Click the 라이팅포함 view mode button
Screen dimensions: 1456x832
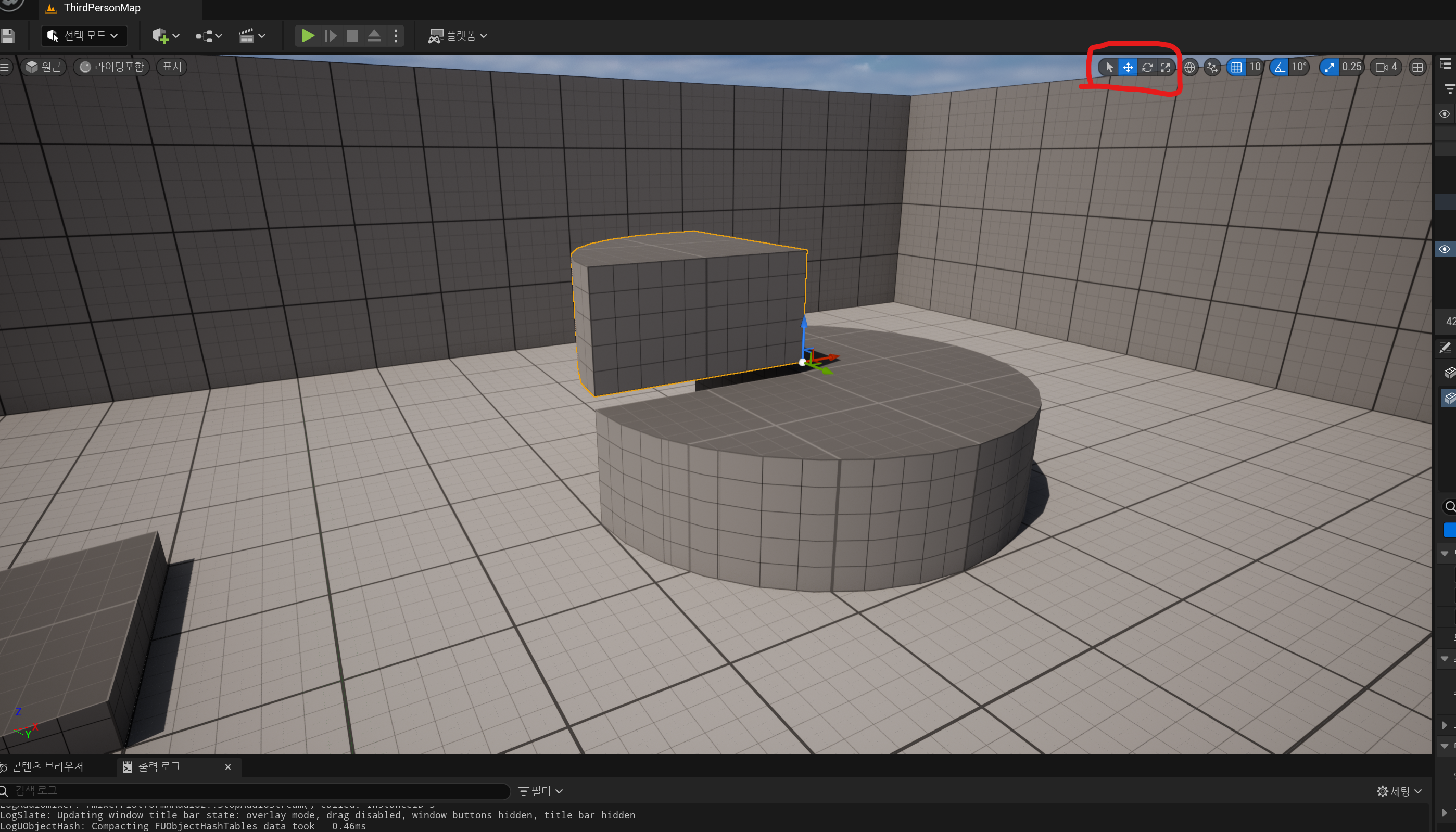pos(112,67)
